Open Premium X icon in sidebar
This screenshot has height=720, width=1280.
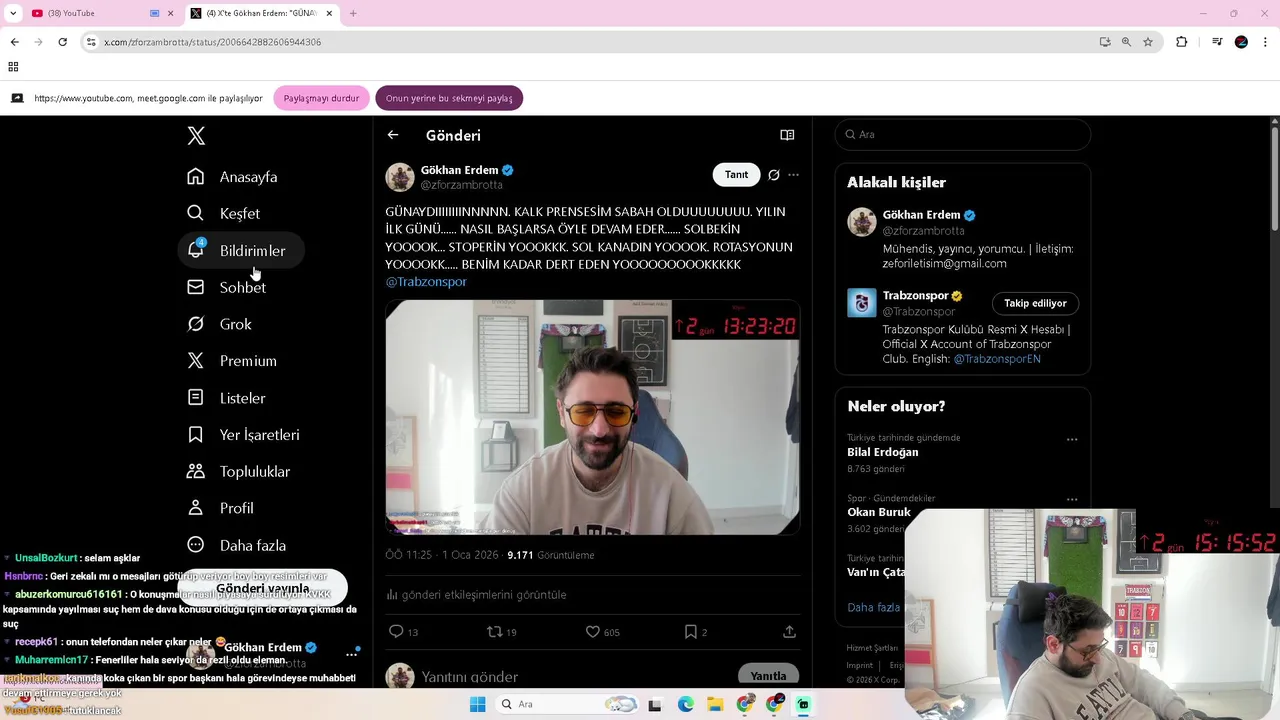(196, 361)
